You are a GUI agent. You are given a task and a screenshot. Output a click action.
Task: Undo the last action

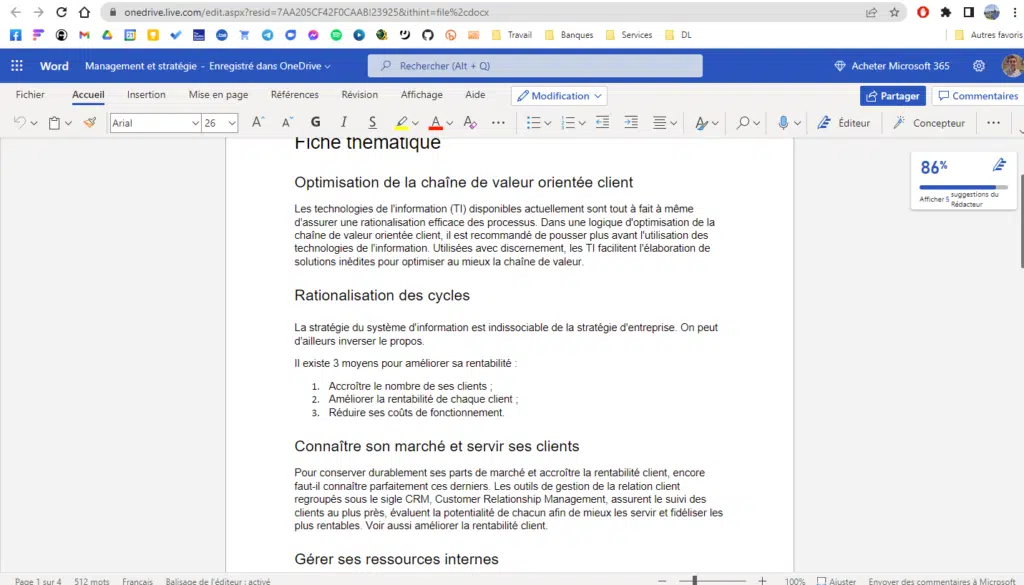coord(20,123)
